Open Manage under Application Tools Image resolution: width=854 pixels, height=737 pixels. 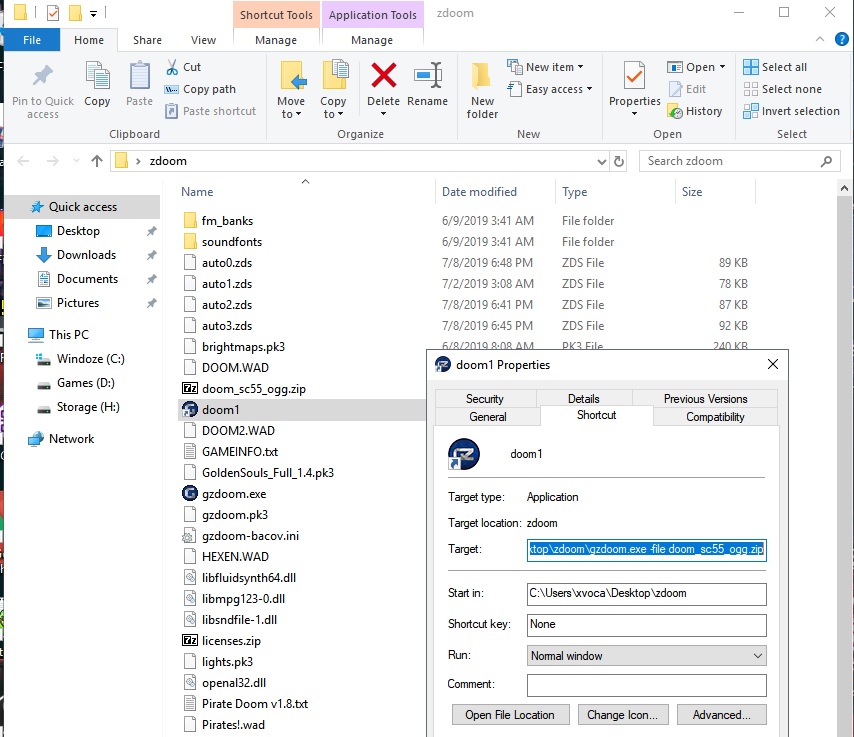pyautogui.click(x=372, y=40)
